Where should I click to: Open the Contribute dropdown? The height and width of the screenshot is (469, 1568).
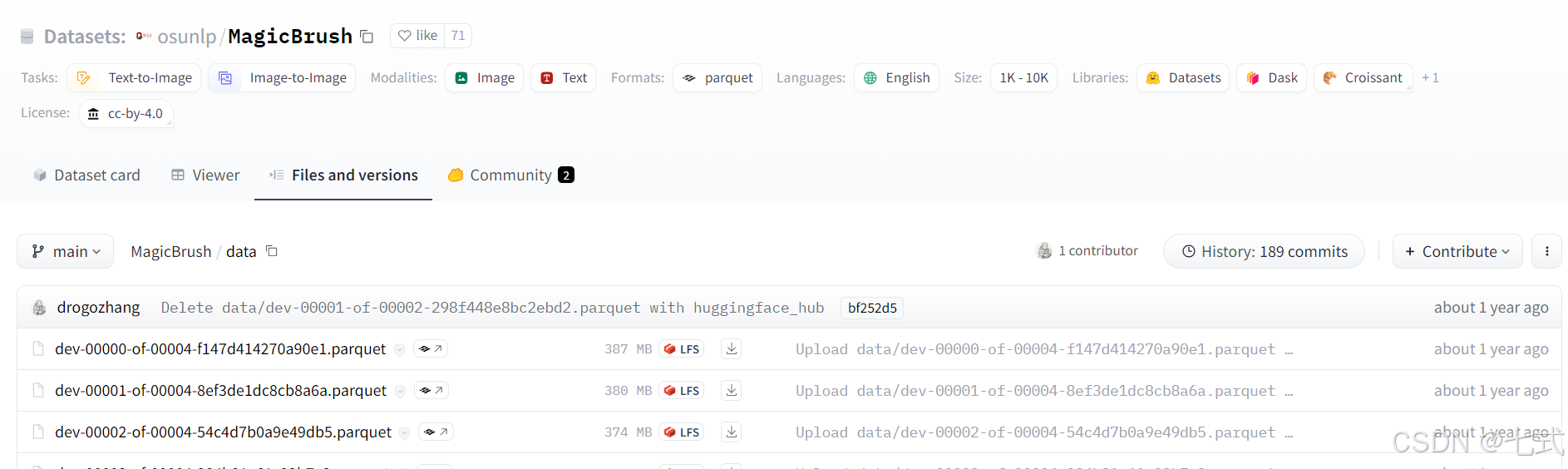click(1457, 252)
